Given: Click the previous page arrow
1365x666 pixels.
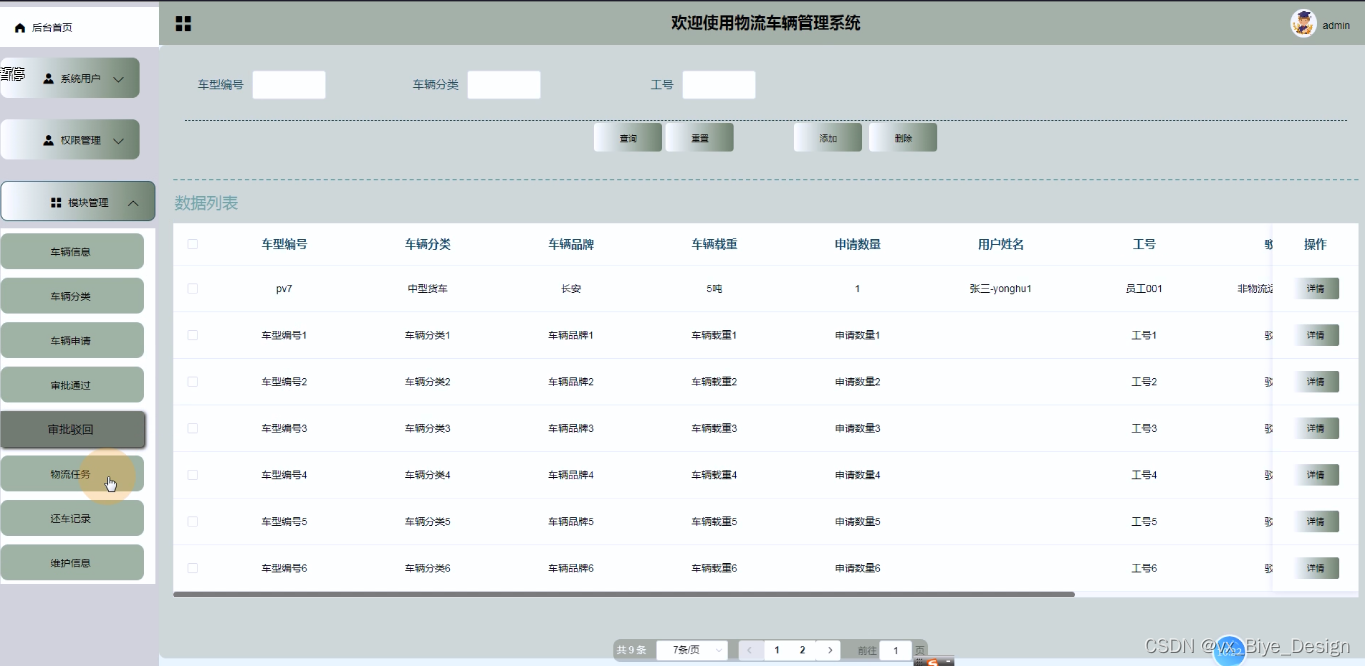Looking at the screenshot, I should (x=751, y=650).
